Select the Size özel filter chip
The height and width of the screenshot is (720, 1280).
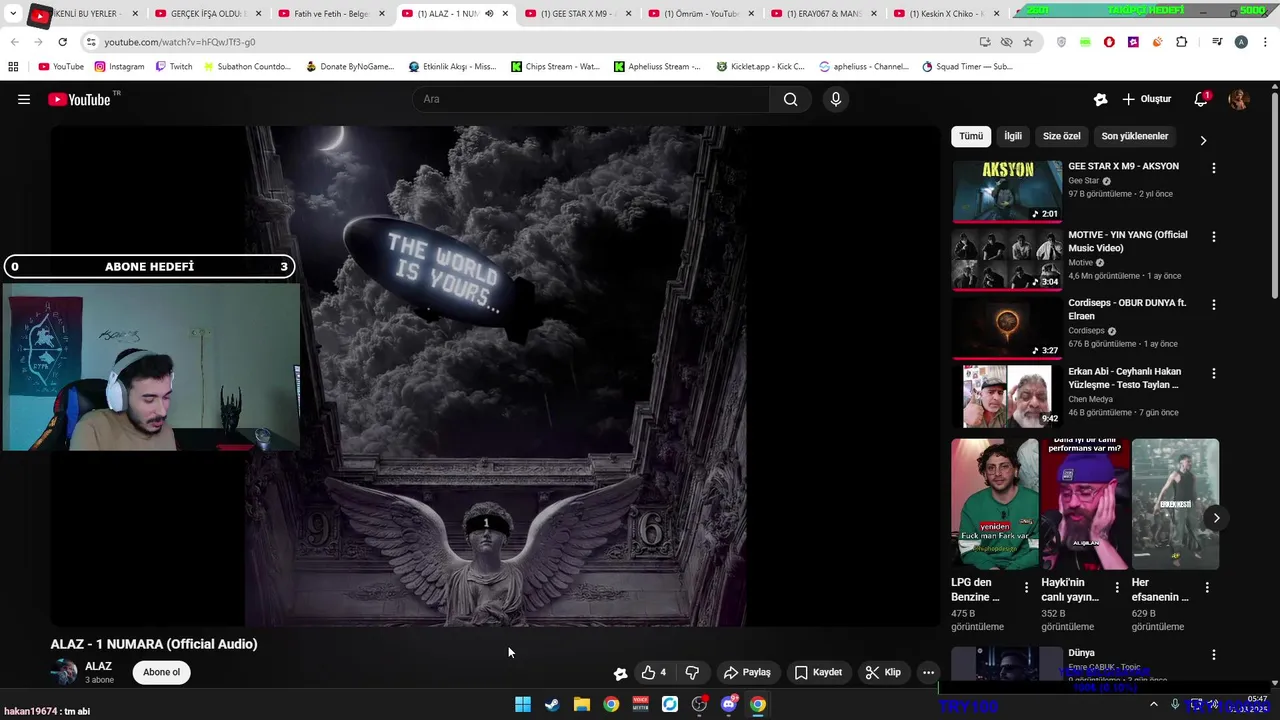[1062, 136]
